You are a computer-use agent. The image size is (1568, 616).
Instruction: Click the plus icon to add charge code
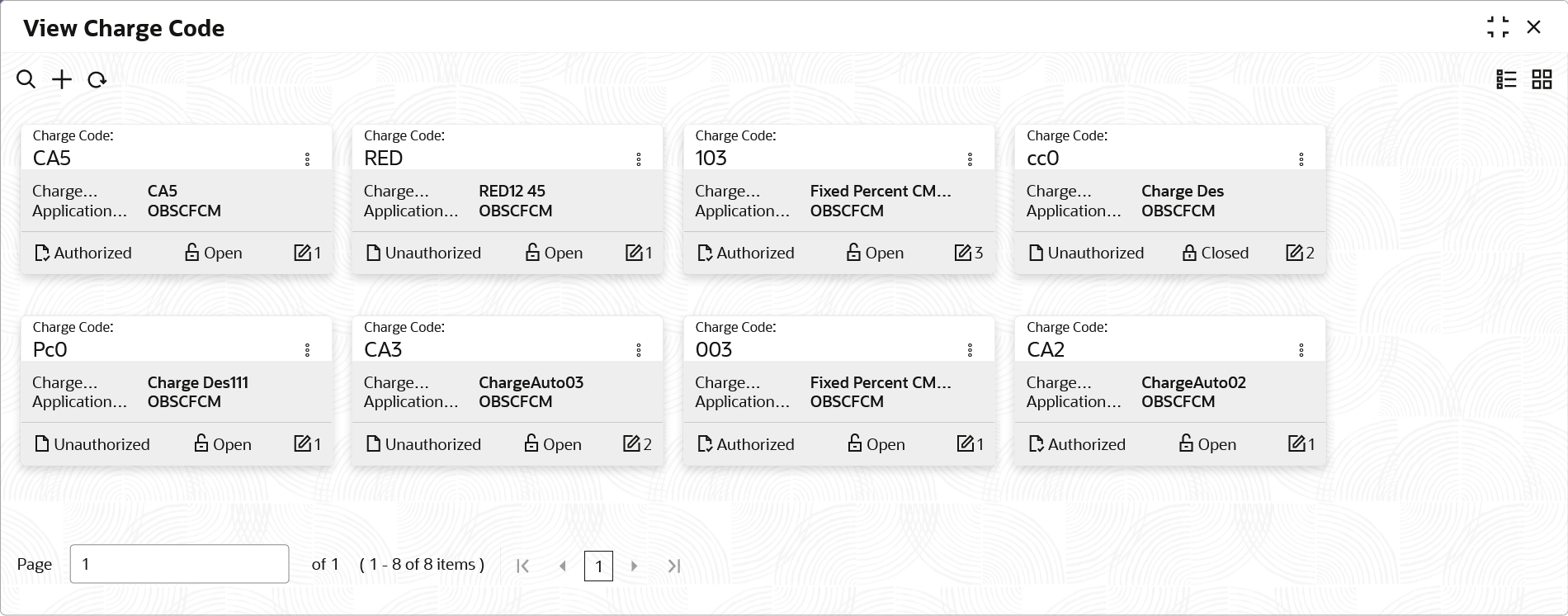click(x=62, y=79)
